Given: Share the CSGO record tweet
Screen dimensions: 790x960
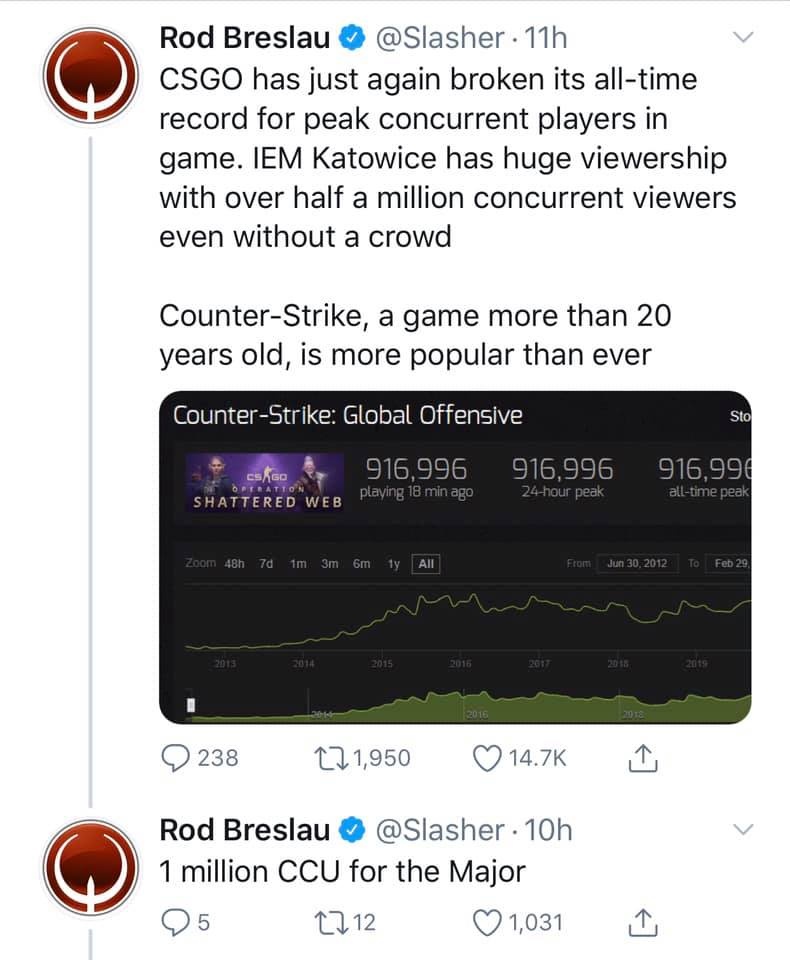Looking at the screenshot, I should (641, 759).
